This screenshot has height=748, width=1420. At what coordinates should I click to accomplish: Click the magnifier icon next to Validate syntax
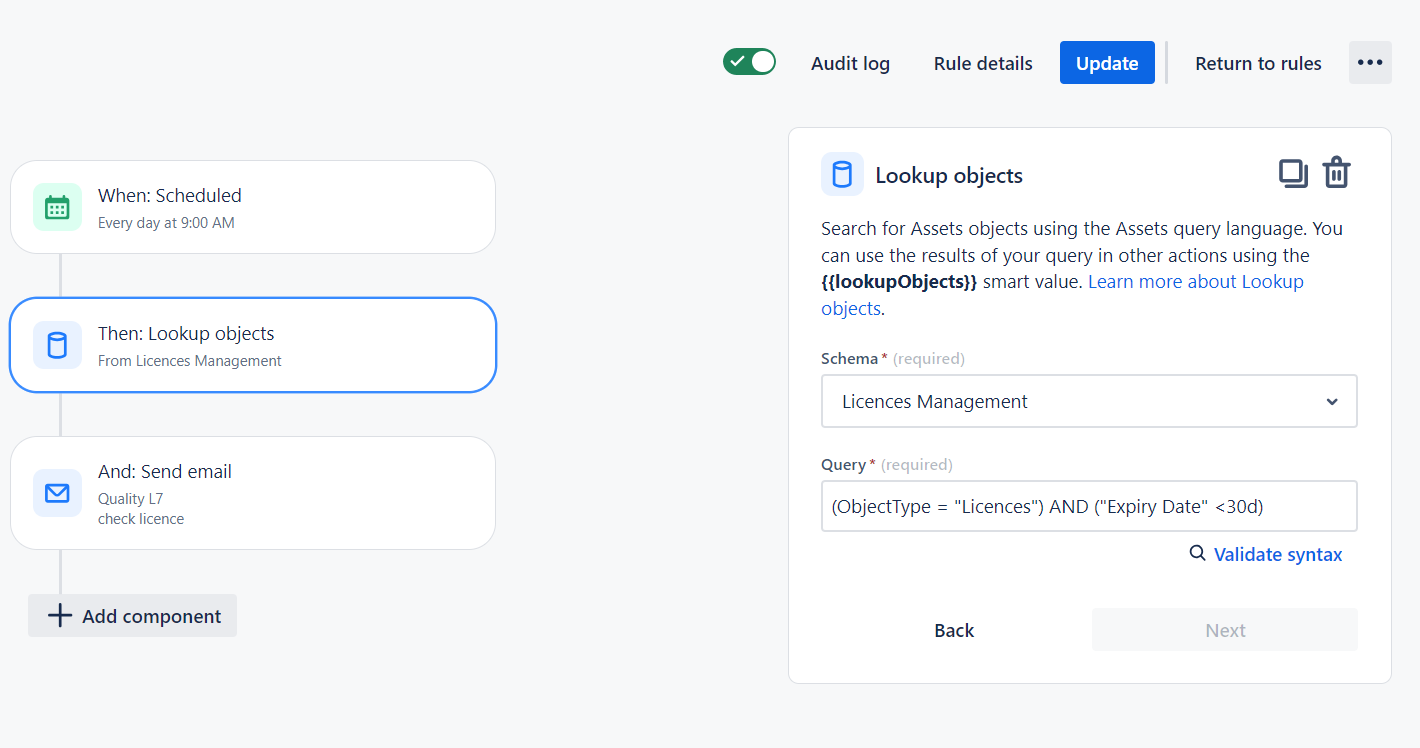click(x=1197, y=553)
